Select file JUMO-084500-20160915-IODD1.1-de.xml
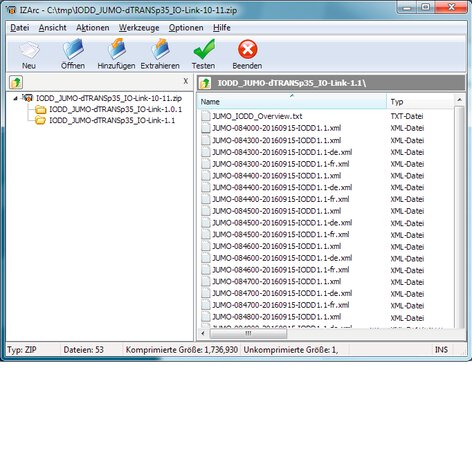The image size is (472, 455). click(x=282, y=223)
